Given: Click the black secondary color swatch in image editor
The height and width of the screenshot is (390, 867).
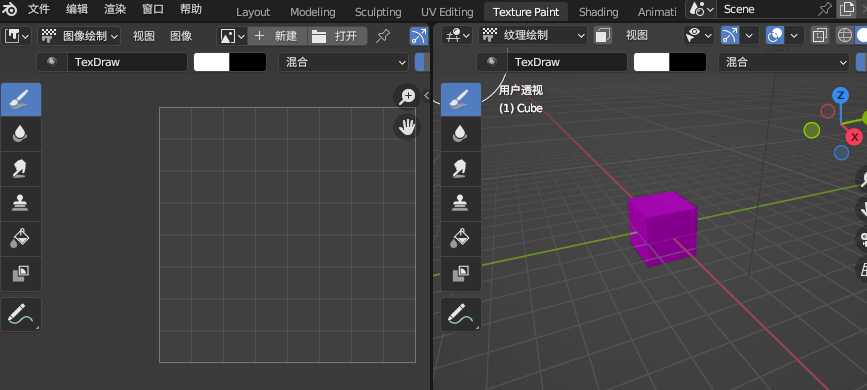Looking at the screenshot, I should pyautogui.click(x=248, y=62).
